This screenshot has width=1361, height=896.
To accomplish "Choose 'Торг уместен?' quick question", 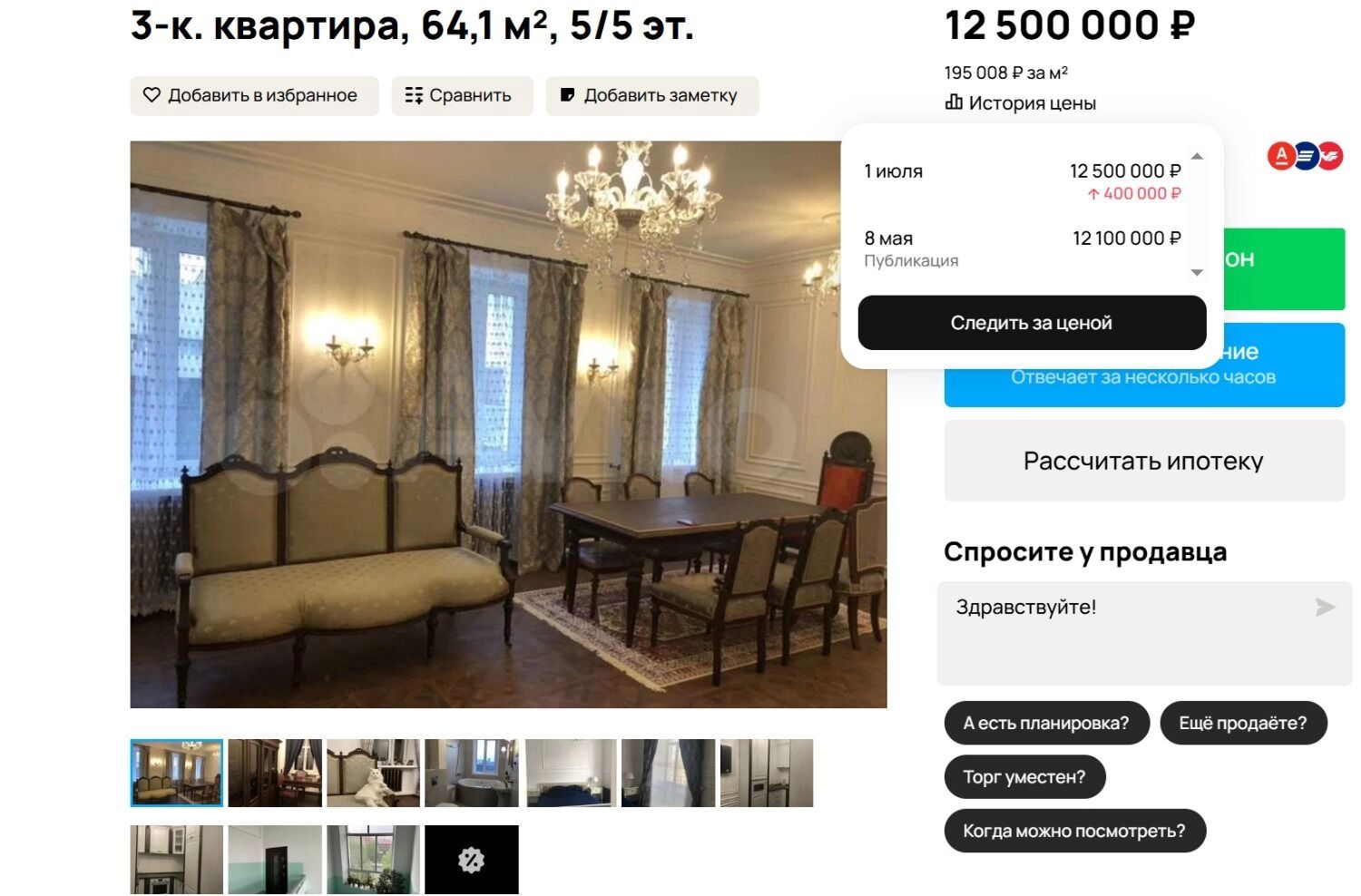I will pos(1024,777).
